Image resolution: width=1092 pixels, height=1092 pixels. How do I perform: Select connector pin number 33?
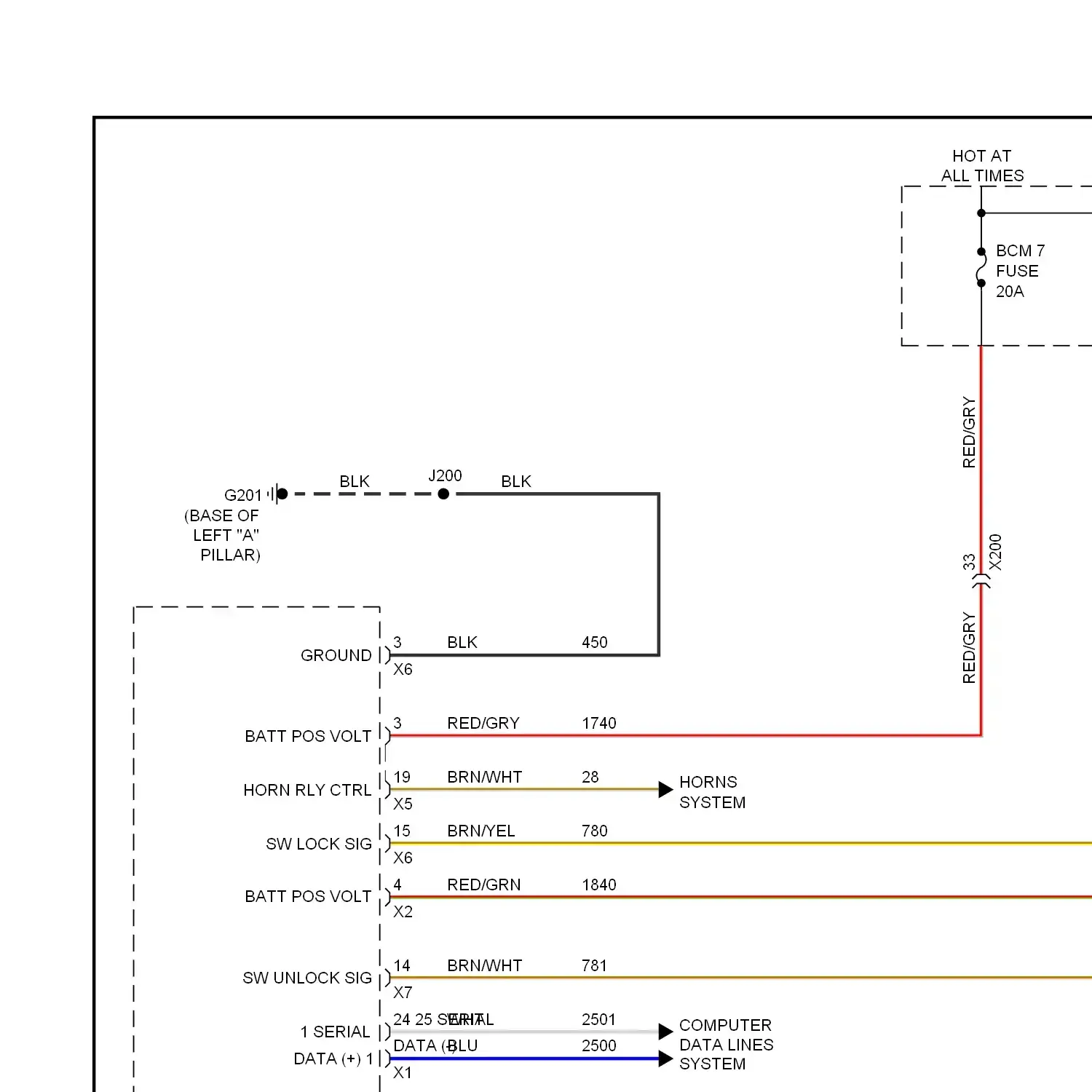[x=968, y=562]
